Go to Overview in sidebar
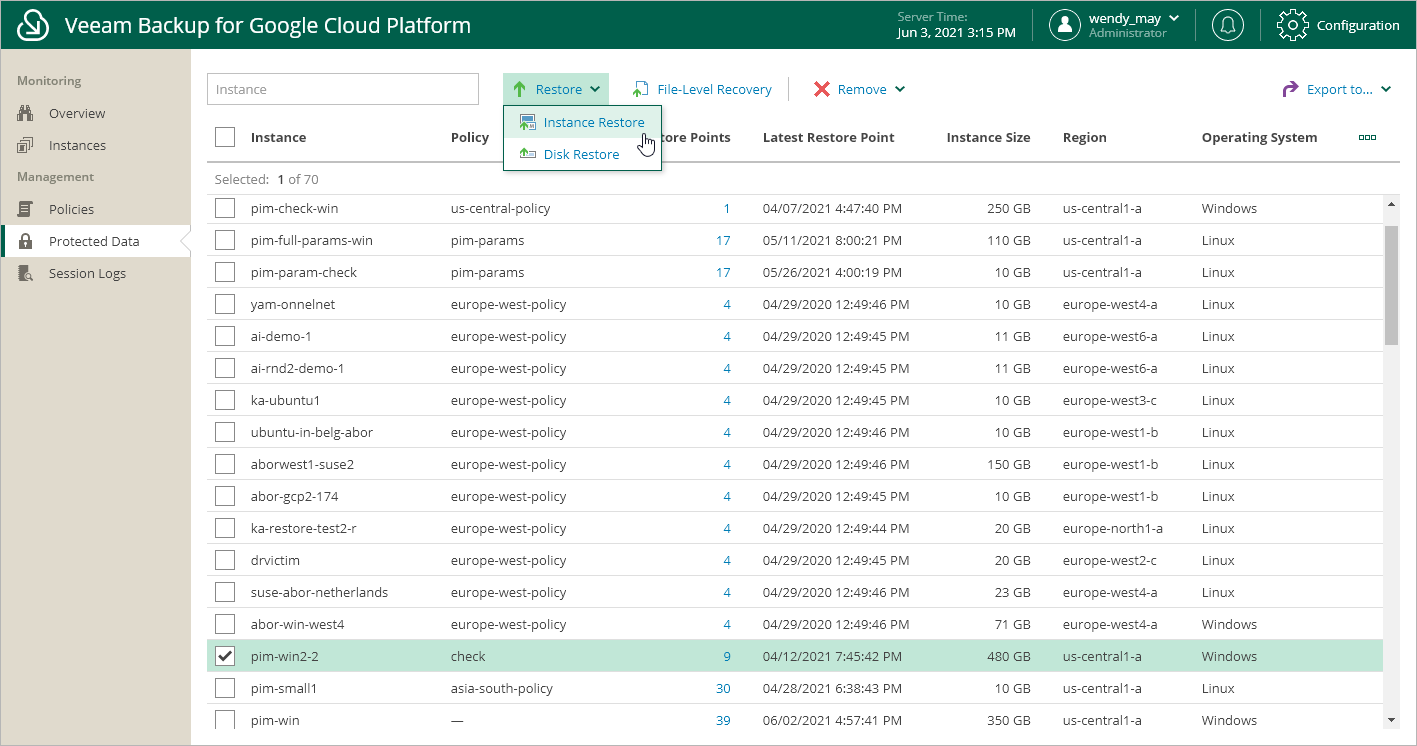 [77, 113]
